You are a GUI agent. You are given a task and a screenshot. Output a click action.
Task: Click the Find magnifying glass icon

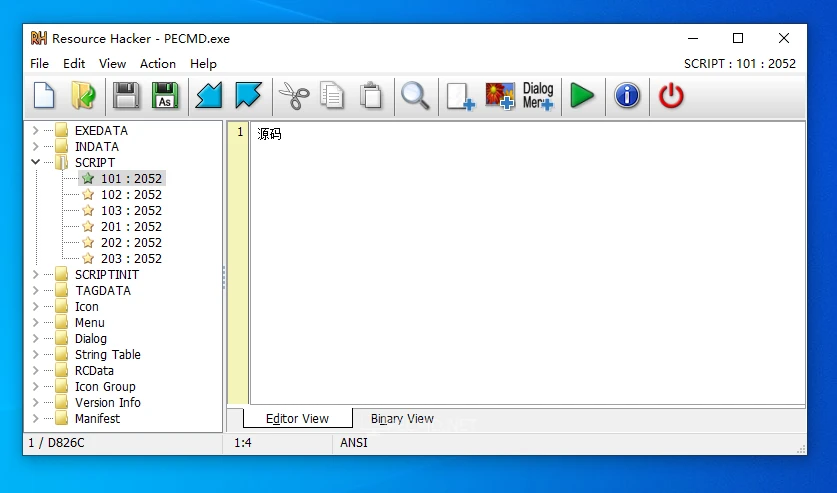pos(415,96)
